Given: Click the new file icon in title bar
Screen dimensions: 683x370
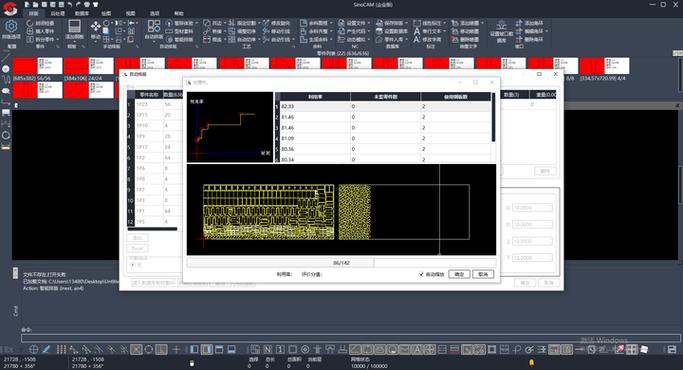Looking at the screenshot, I should [x=27, y=4].
